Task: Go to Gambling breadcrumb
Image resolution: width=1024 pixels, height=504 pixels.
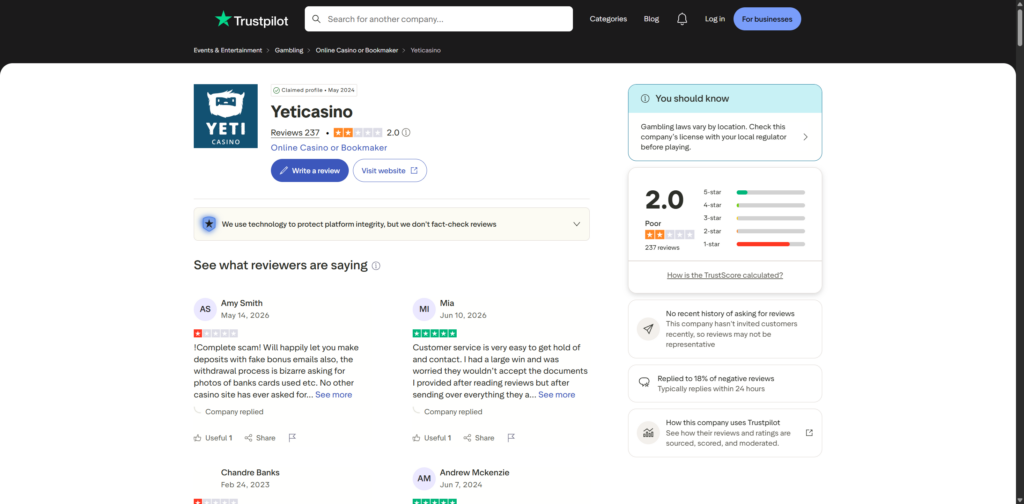Action: [x=289, y=50]
